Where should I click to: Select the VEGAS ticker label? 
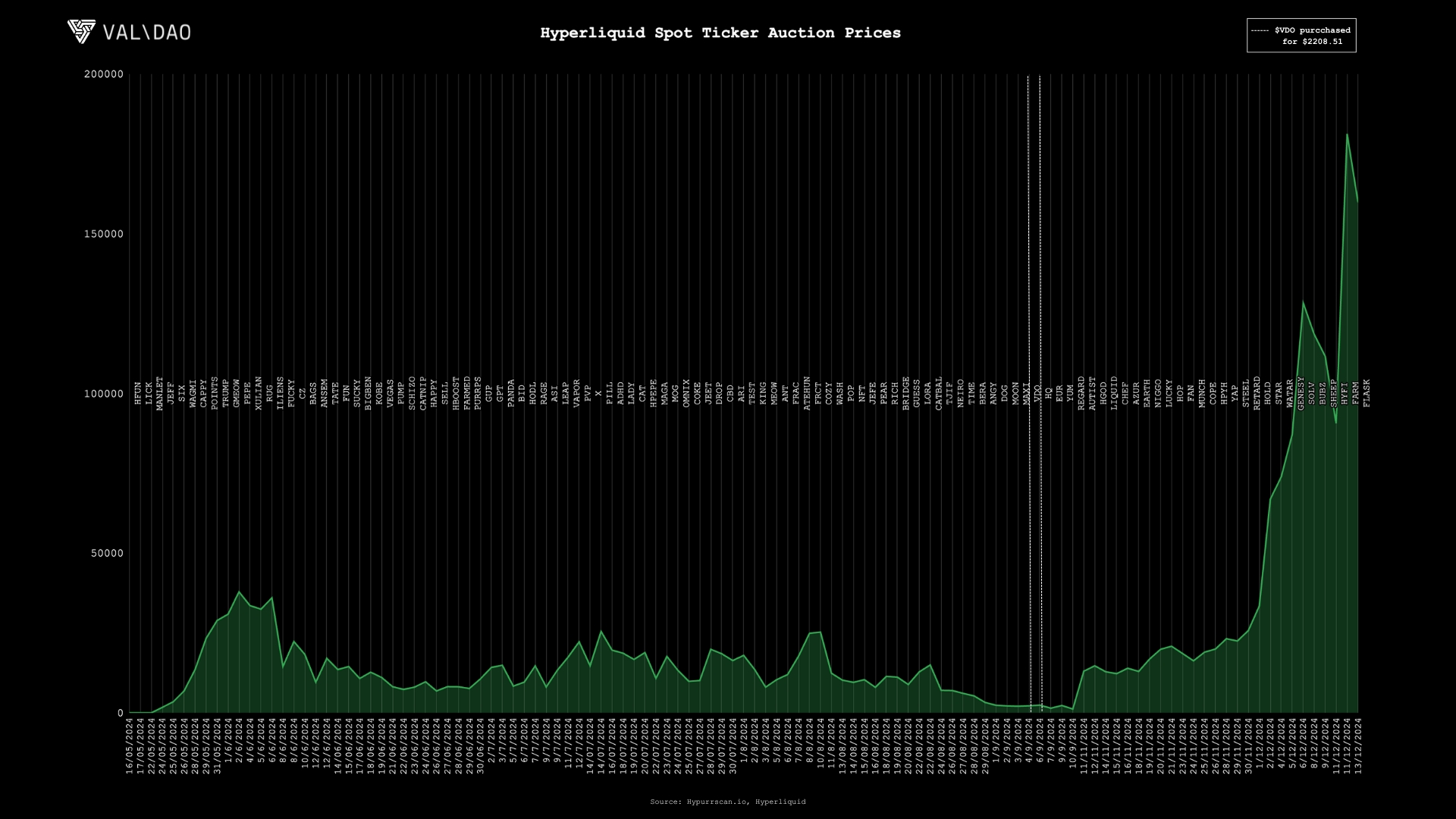tap(391, 394)
